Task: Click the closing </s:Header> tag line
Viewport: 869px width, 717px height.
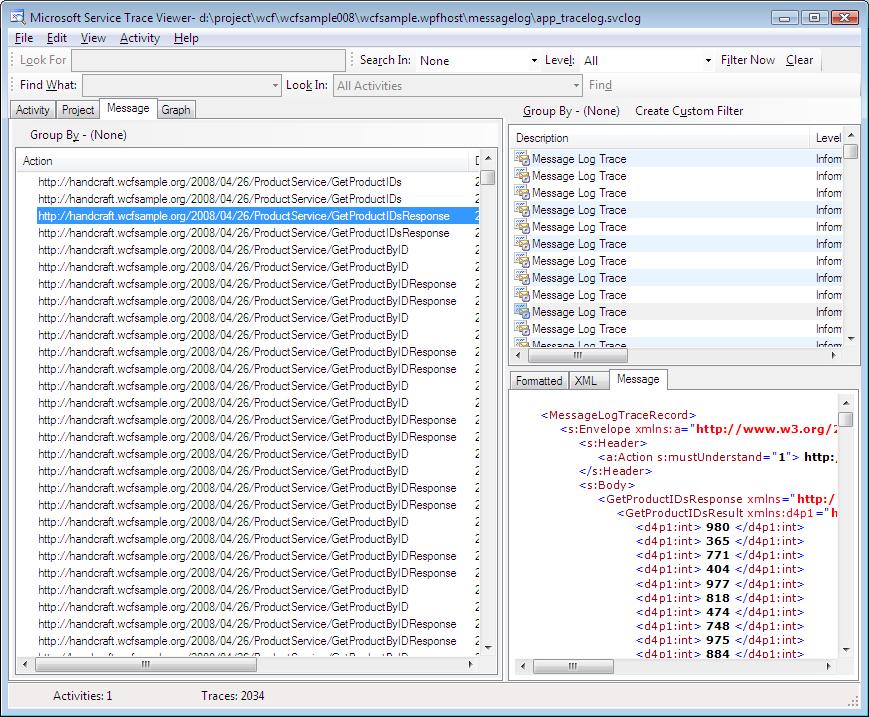Action: pyautogui.click(x=615, y=471)
